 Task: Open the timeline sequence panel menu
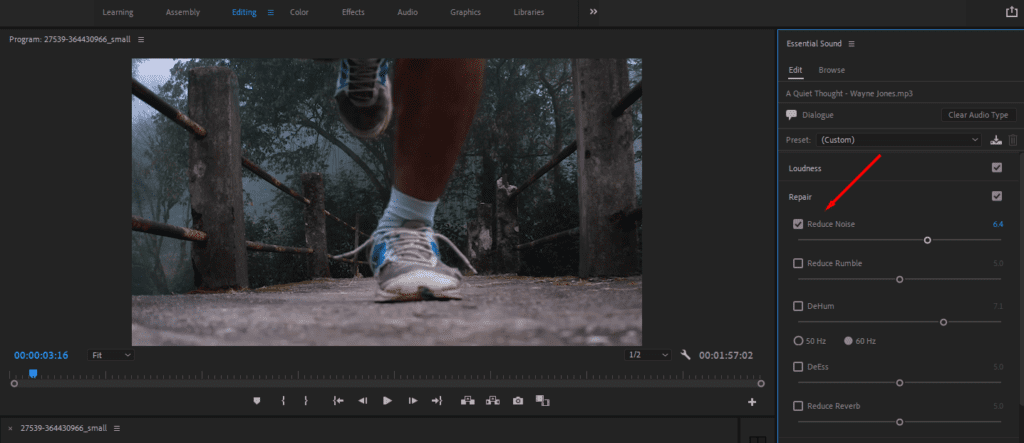[x=118, y=429]
